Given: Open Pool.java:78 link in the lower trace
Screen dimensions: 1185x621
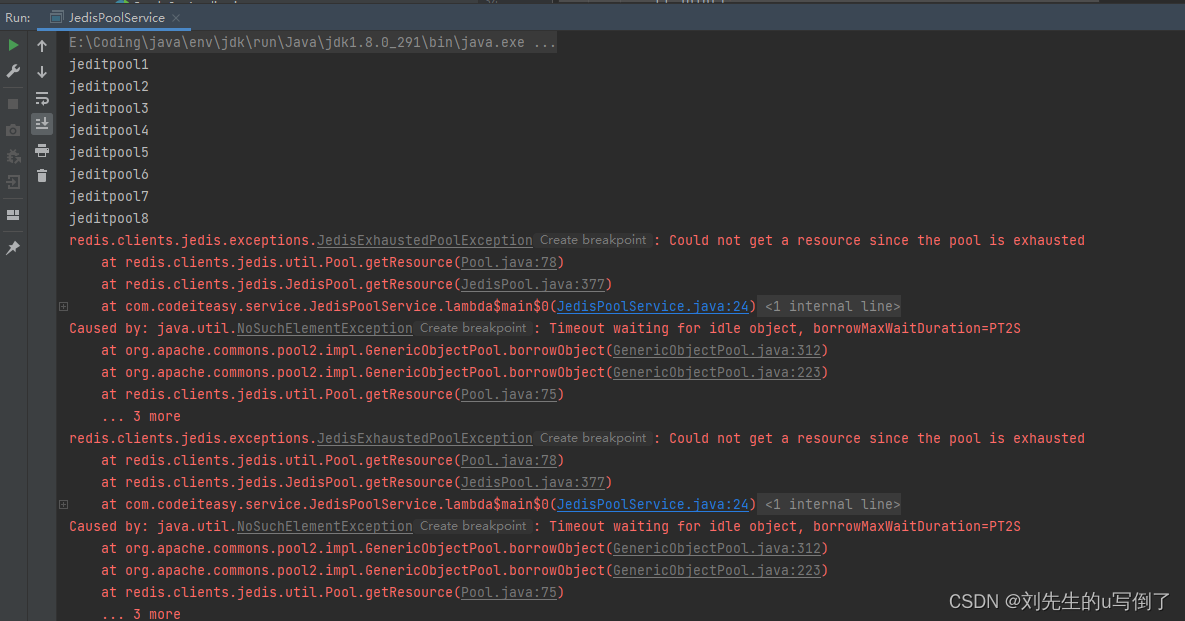Looking at the screenshot, I should pyautogui.click(x=509, y=460).
